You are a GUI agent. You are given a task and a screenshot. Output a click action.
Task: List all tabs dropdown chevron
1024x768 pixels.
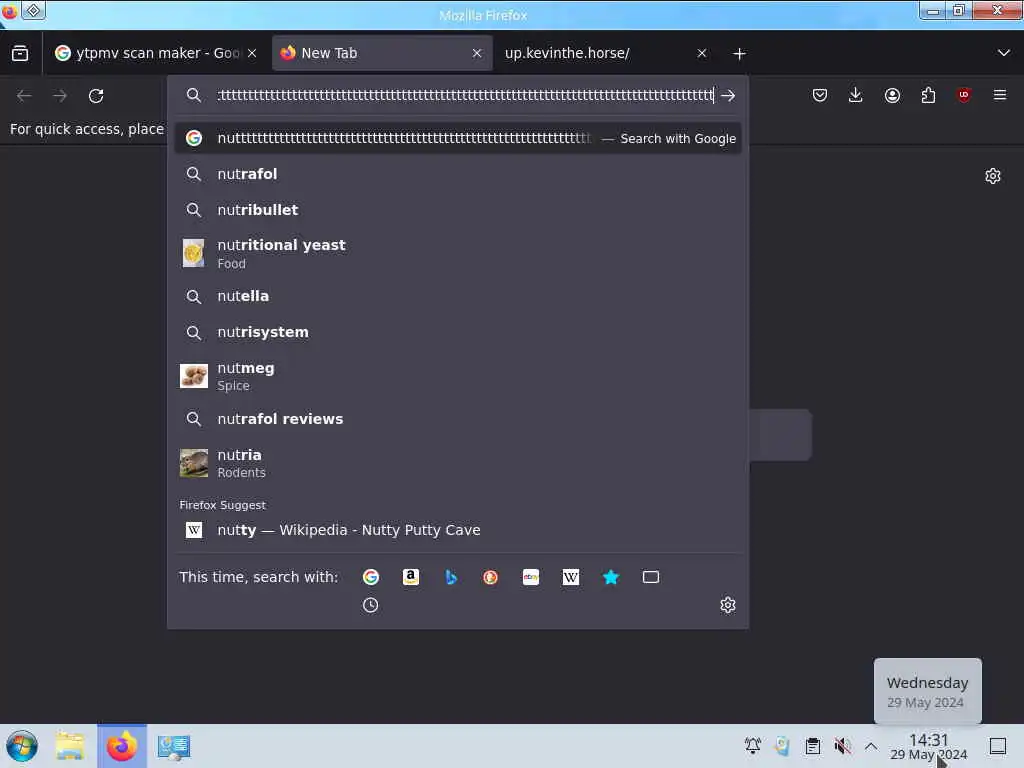pos(1004,53)
